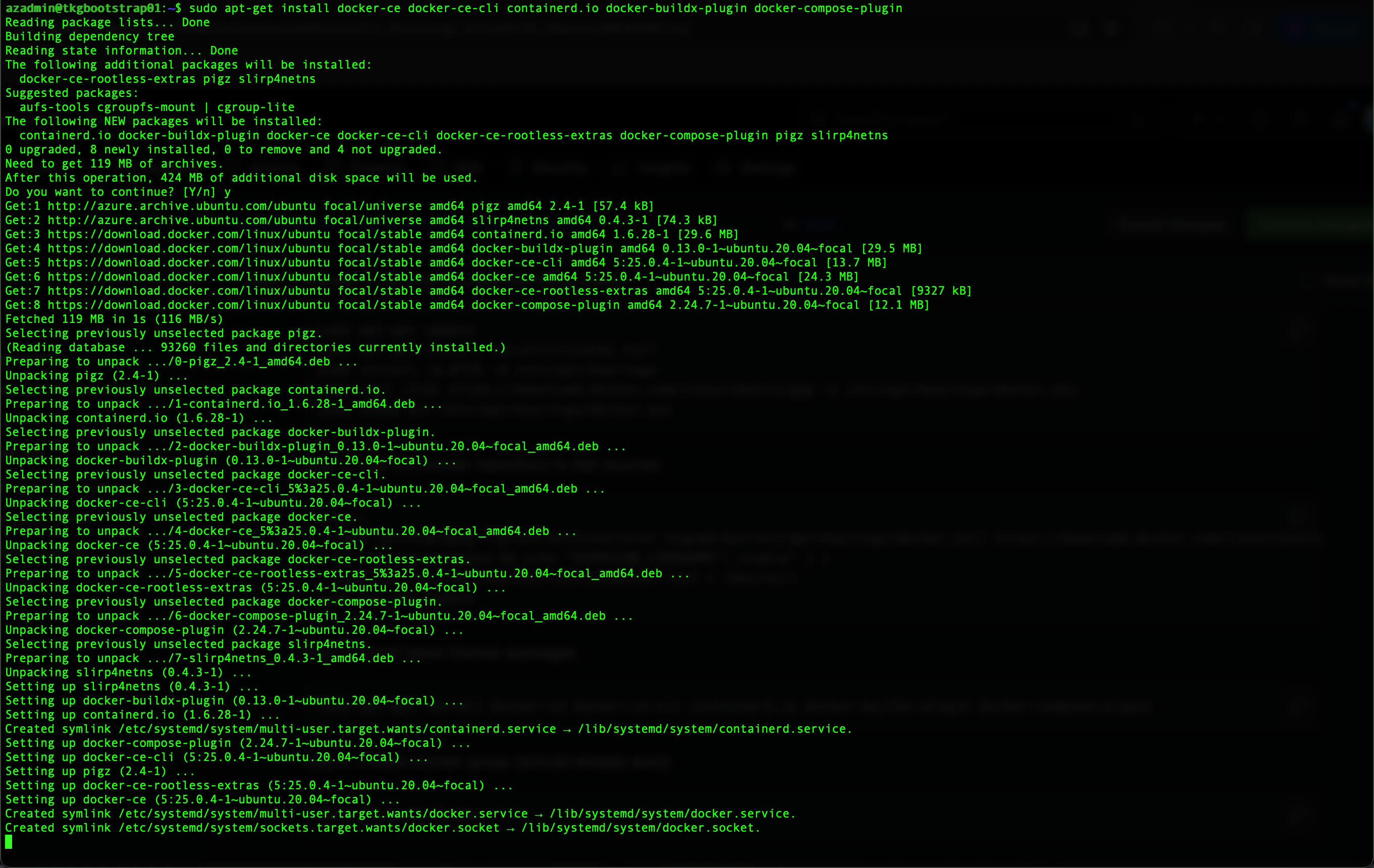
Task: Open the Get:7 download.docker.com URL
Action: [188, 291]
